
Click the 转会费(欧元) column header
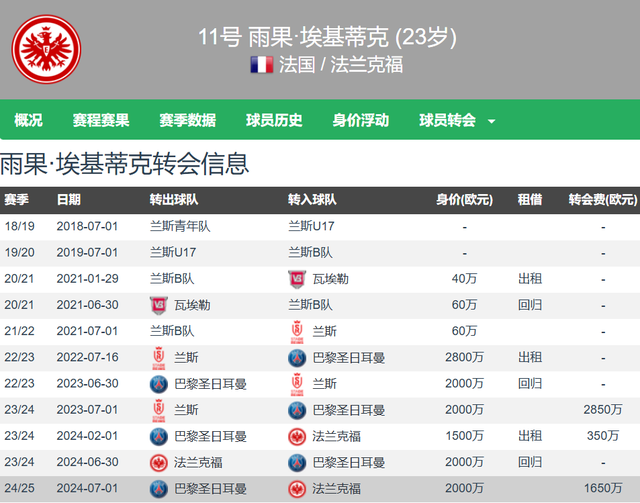coord(603,200)
